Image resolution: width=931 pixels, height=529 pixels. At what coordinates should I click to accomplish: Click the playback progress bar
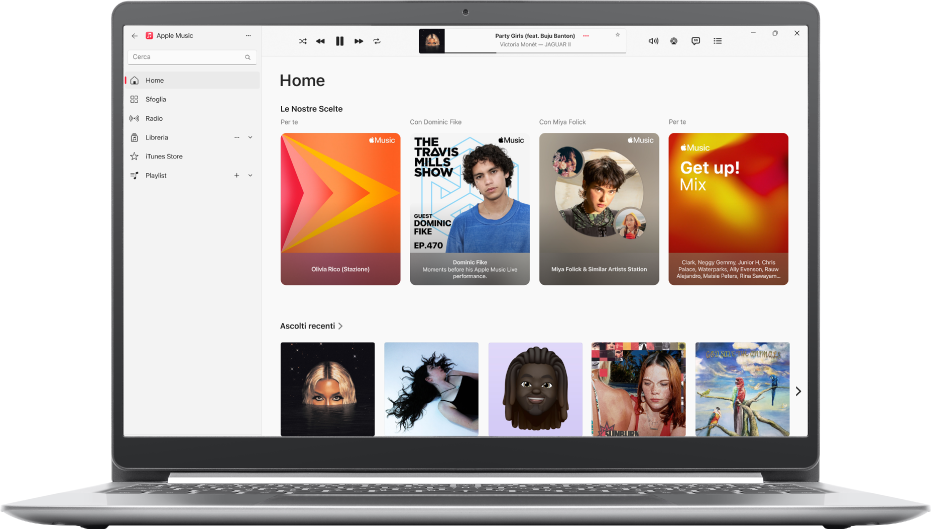(x=536, y=52)
